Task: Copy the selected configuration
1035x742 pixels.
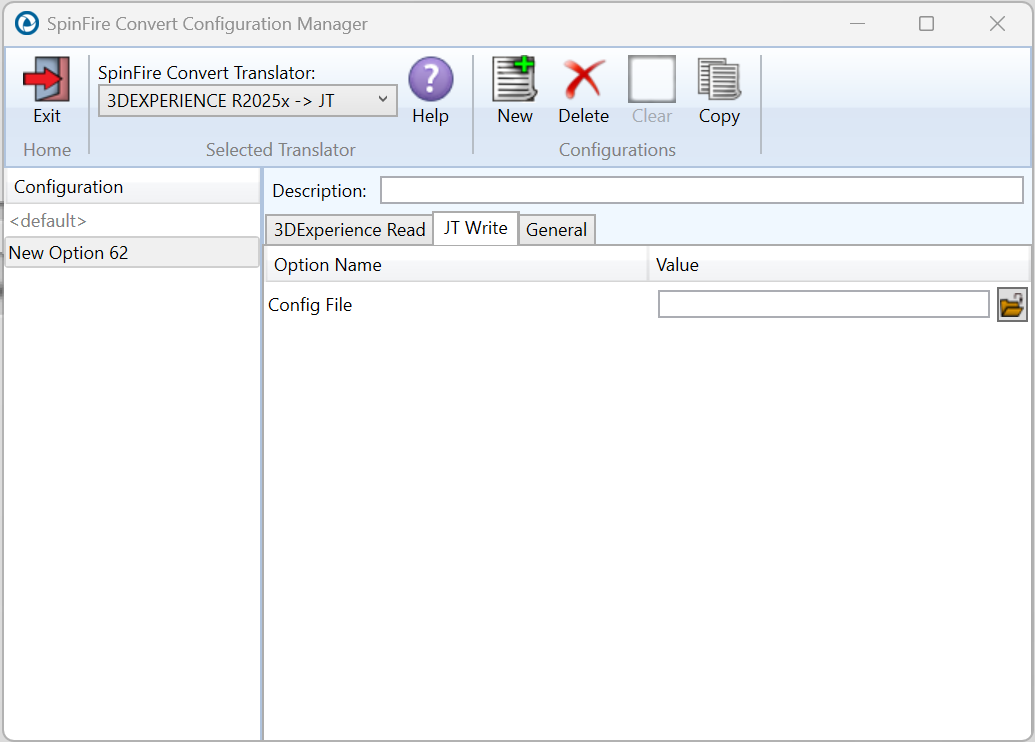Action: (719, 79)
